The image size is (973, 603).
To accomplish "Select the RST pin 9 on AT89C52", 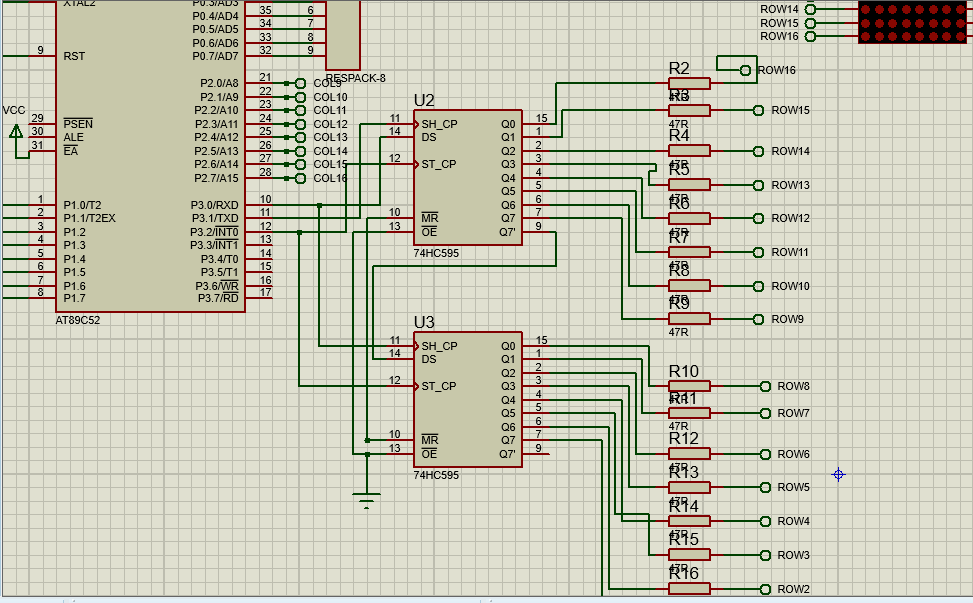I will tap(40, 56).
